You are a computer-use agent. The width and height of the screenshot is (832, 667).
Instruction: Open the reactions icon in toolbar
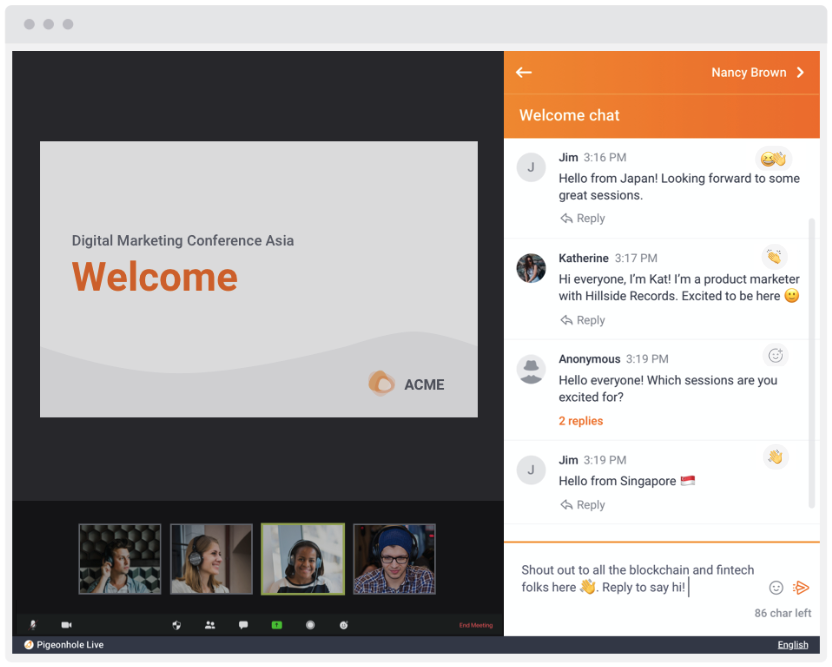[344, 625]
